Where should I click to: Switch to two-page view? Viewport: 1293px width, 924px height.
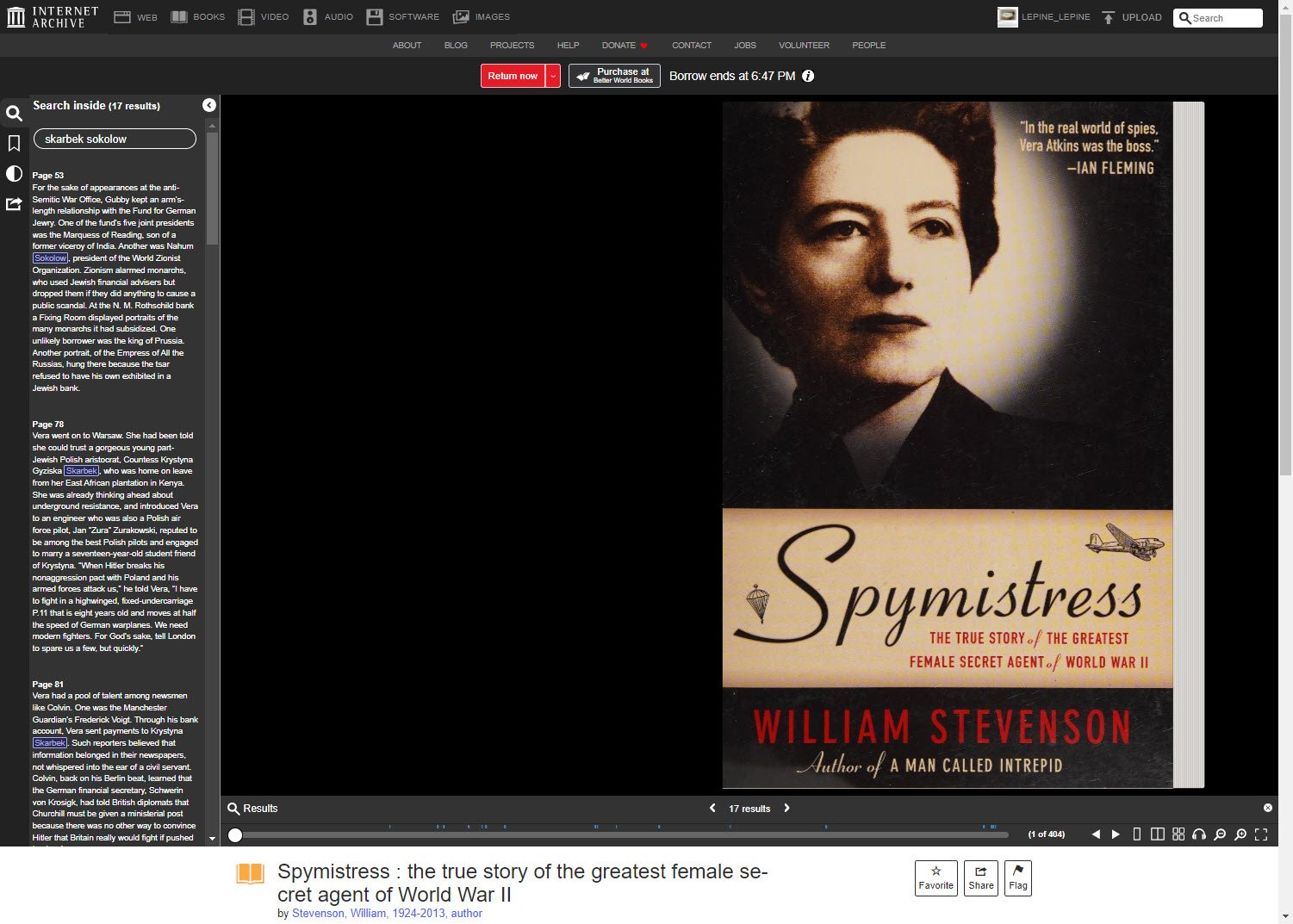(x=1158, y=834)
